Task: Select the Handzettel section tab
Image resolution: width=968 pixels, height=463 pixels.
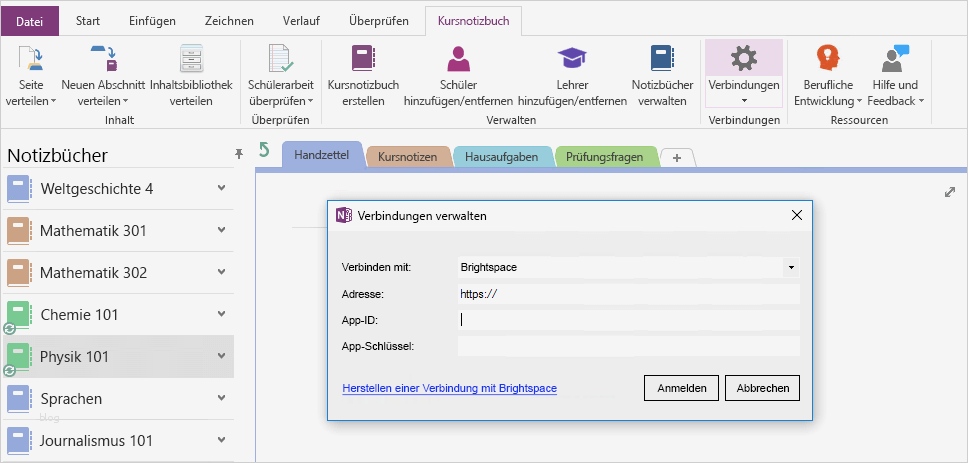Action: click(321, 155)
